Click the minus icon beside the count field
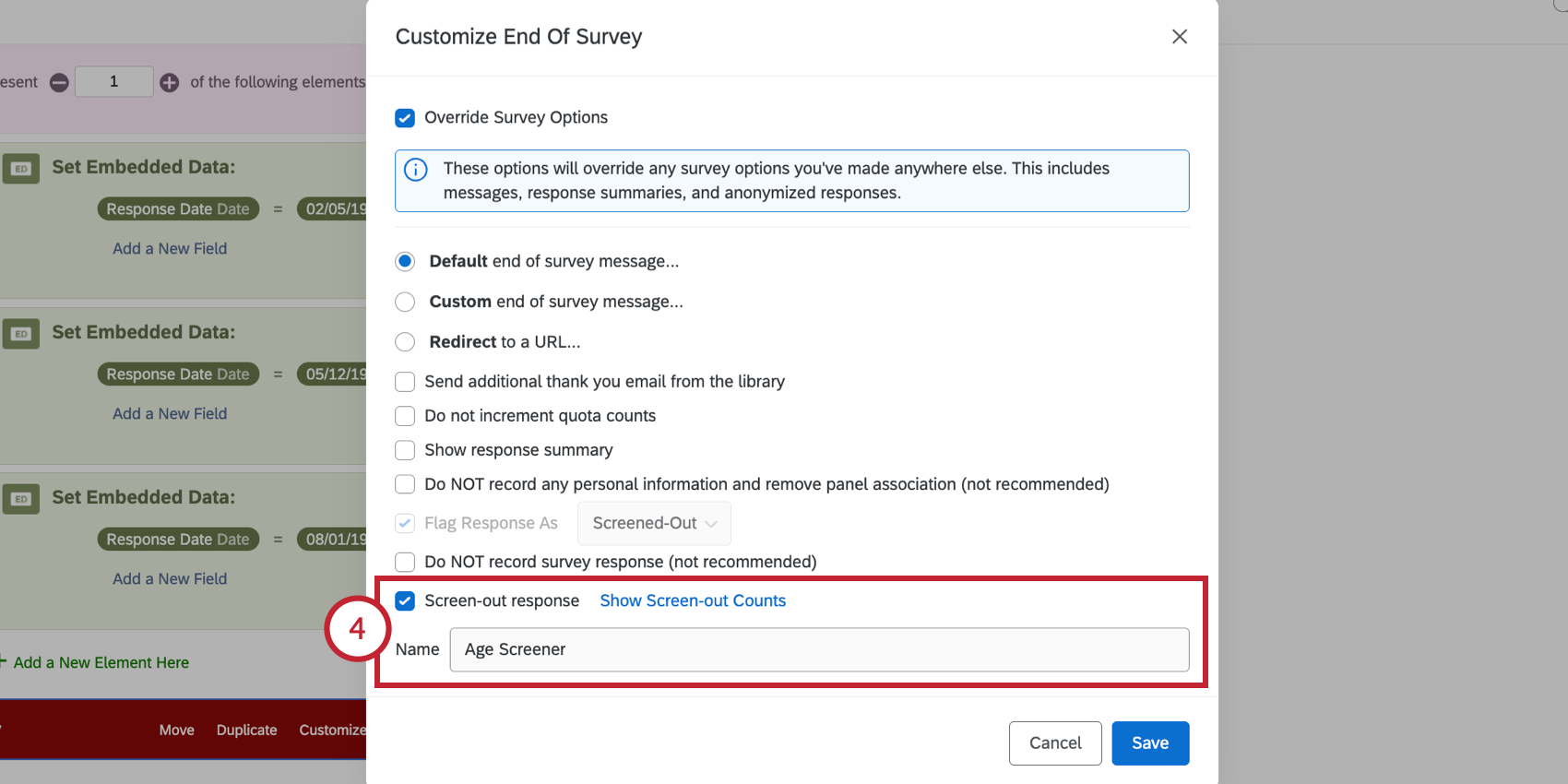1568x784 pixels. [59, 82]
